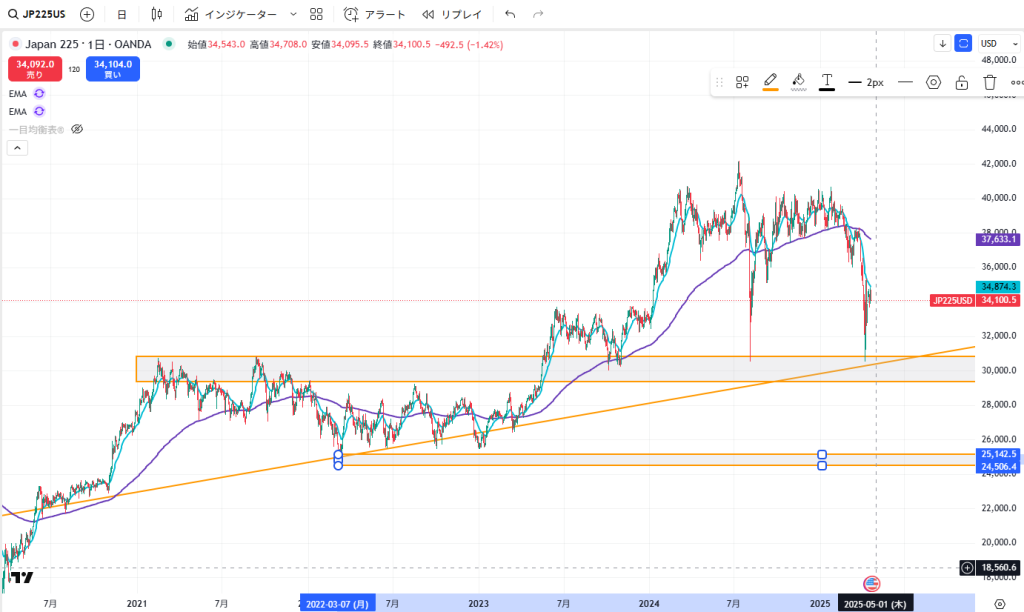The height and width of the screenshot is (612, 1024).
Task: Toggle the drawing lock icon
Action: coord(961,82)
